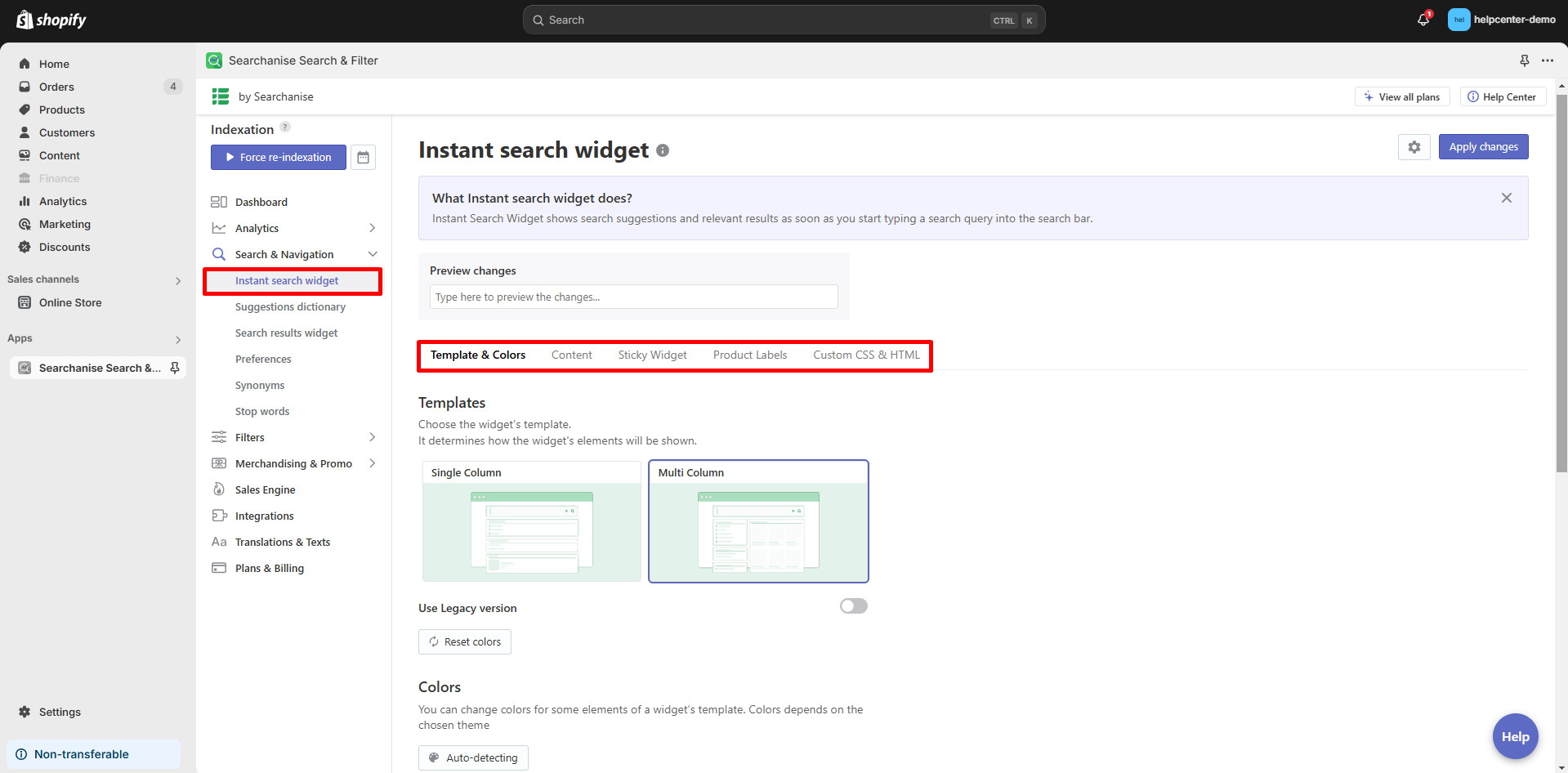Viewport: 1568px width, 773px height.
Task: Open the indexation schedule calendar icon
Action: [364, 157]
